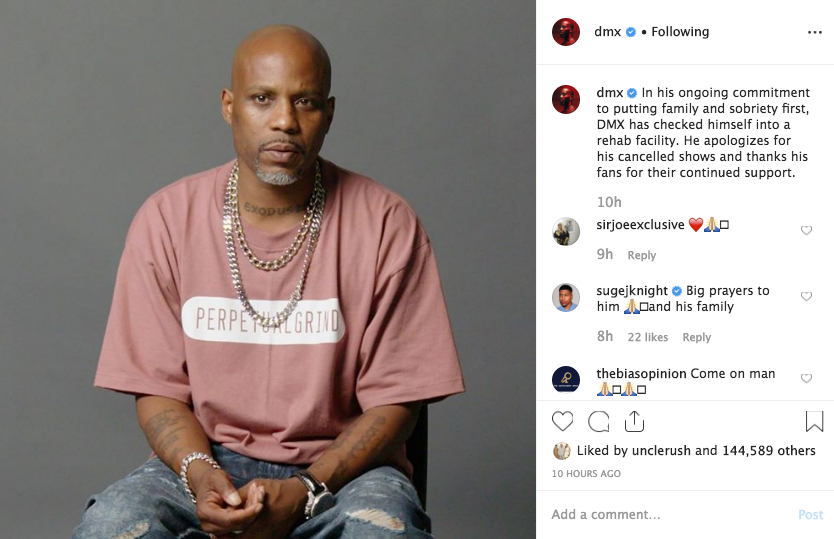834x539 pixels.
Task: Open sugejknight's profile avatar
Action: 566,297
